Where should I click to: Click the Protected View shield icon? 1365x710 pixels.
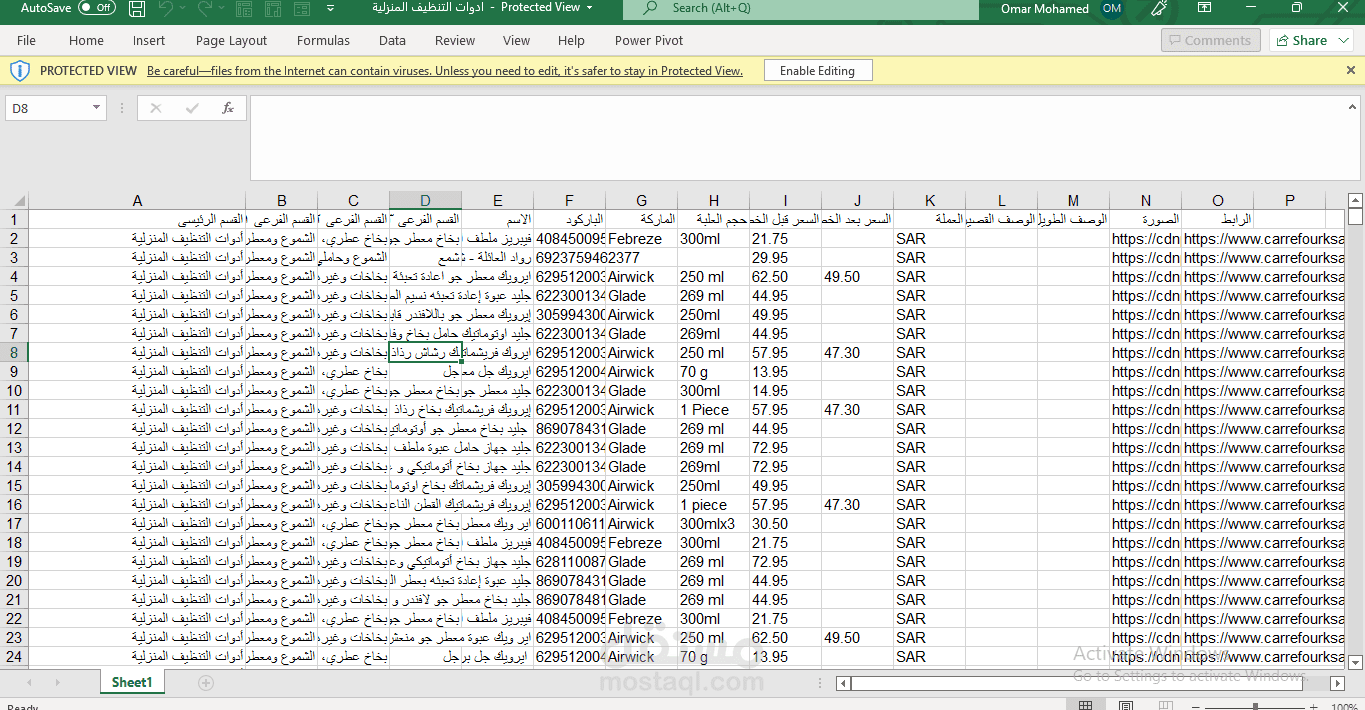click(20, 71)
